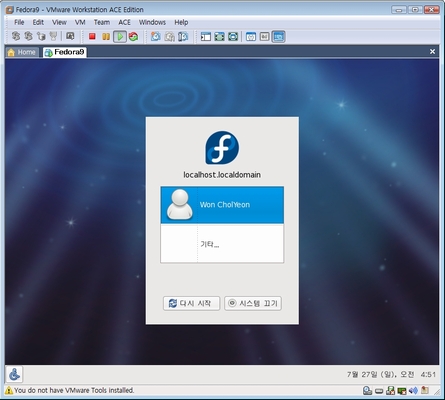Close the current tab with white X
The image size is (445, 400).
pos(432,52)
